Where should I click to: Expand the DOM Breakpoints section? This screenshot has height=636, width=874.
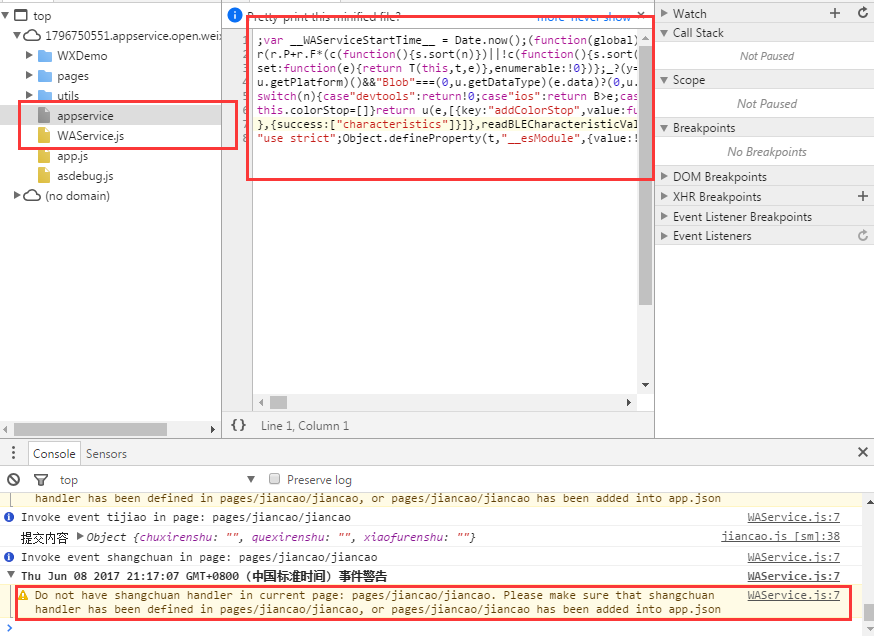point(664,177)
